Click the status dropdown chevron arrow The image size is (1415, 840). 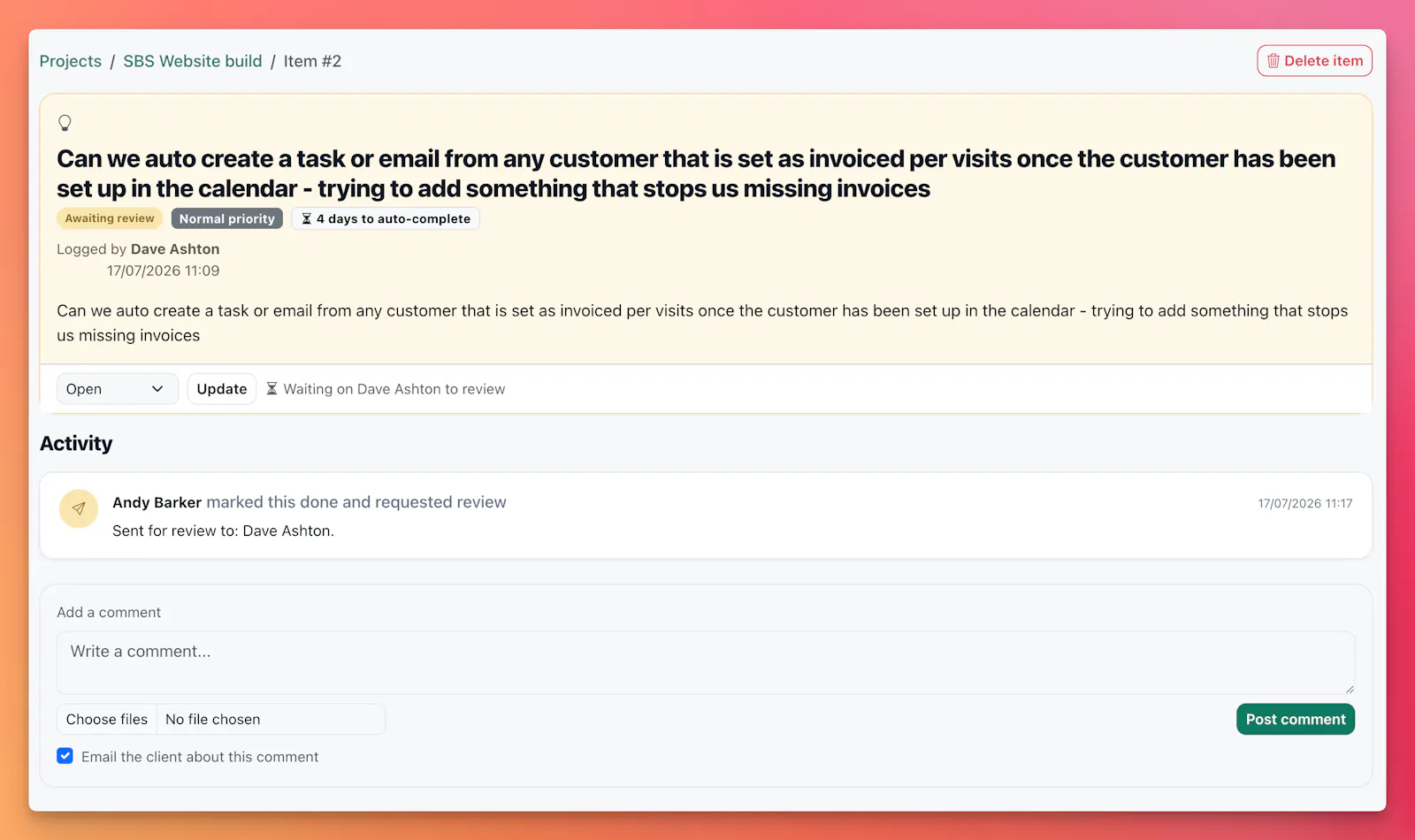tap(157, 389)
